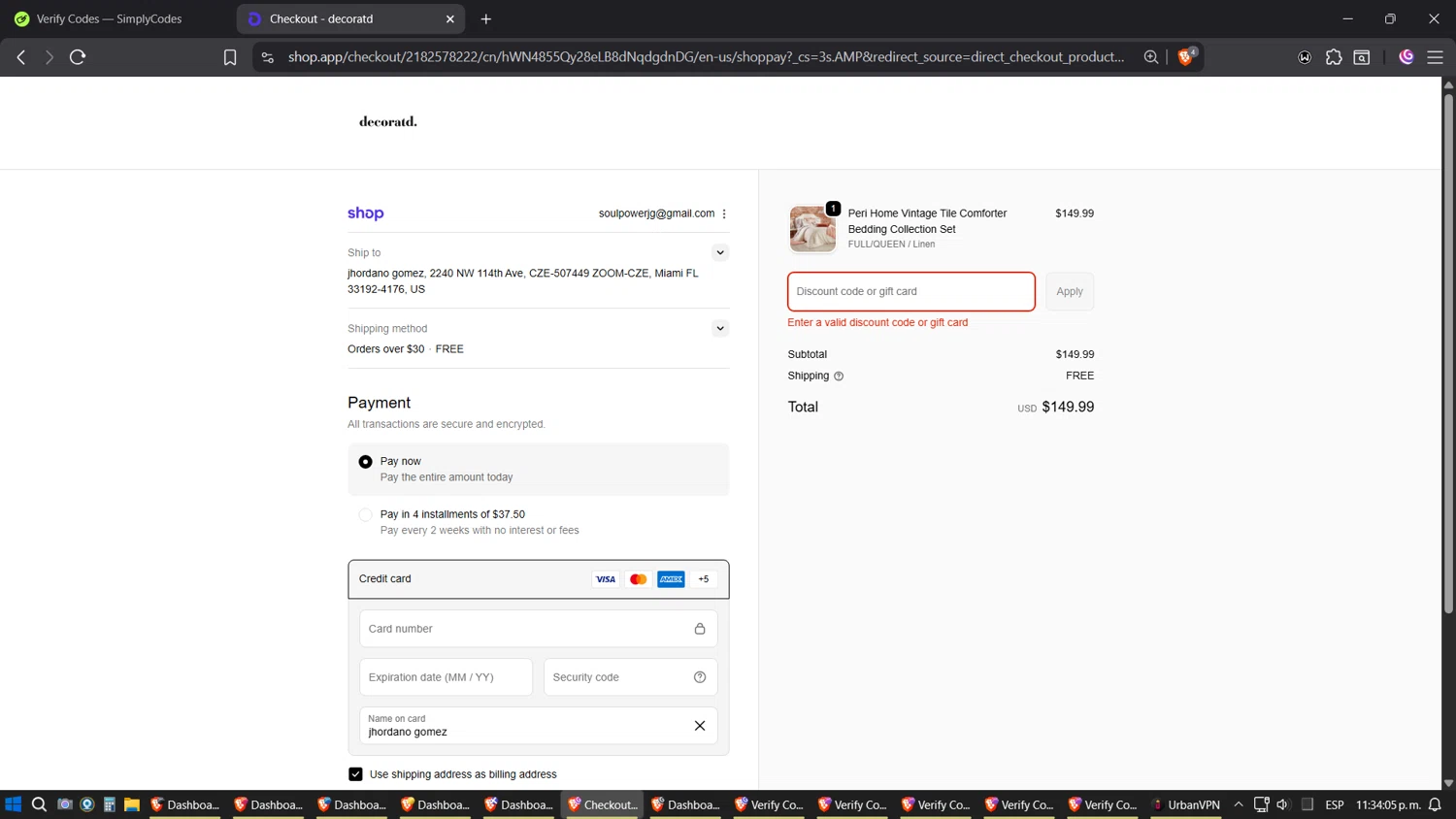Bookmark this page icon
Image resolution: width=1456 pixels, height=819 pixels.
230,57
